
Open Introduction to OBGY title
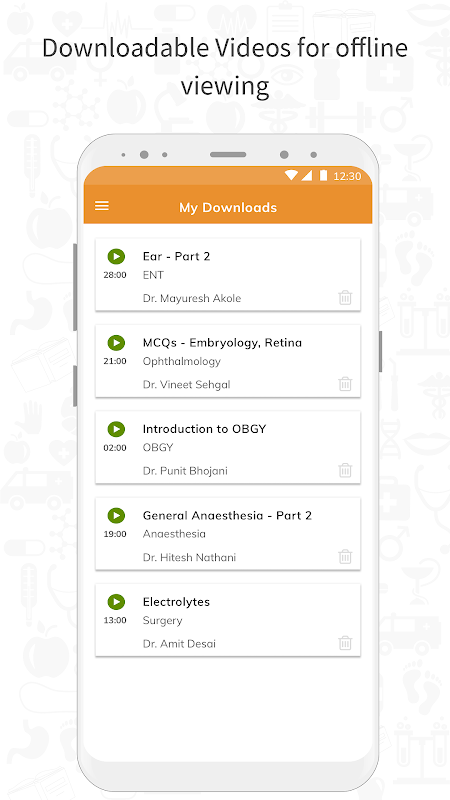click(x=205, y=429)
